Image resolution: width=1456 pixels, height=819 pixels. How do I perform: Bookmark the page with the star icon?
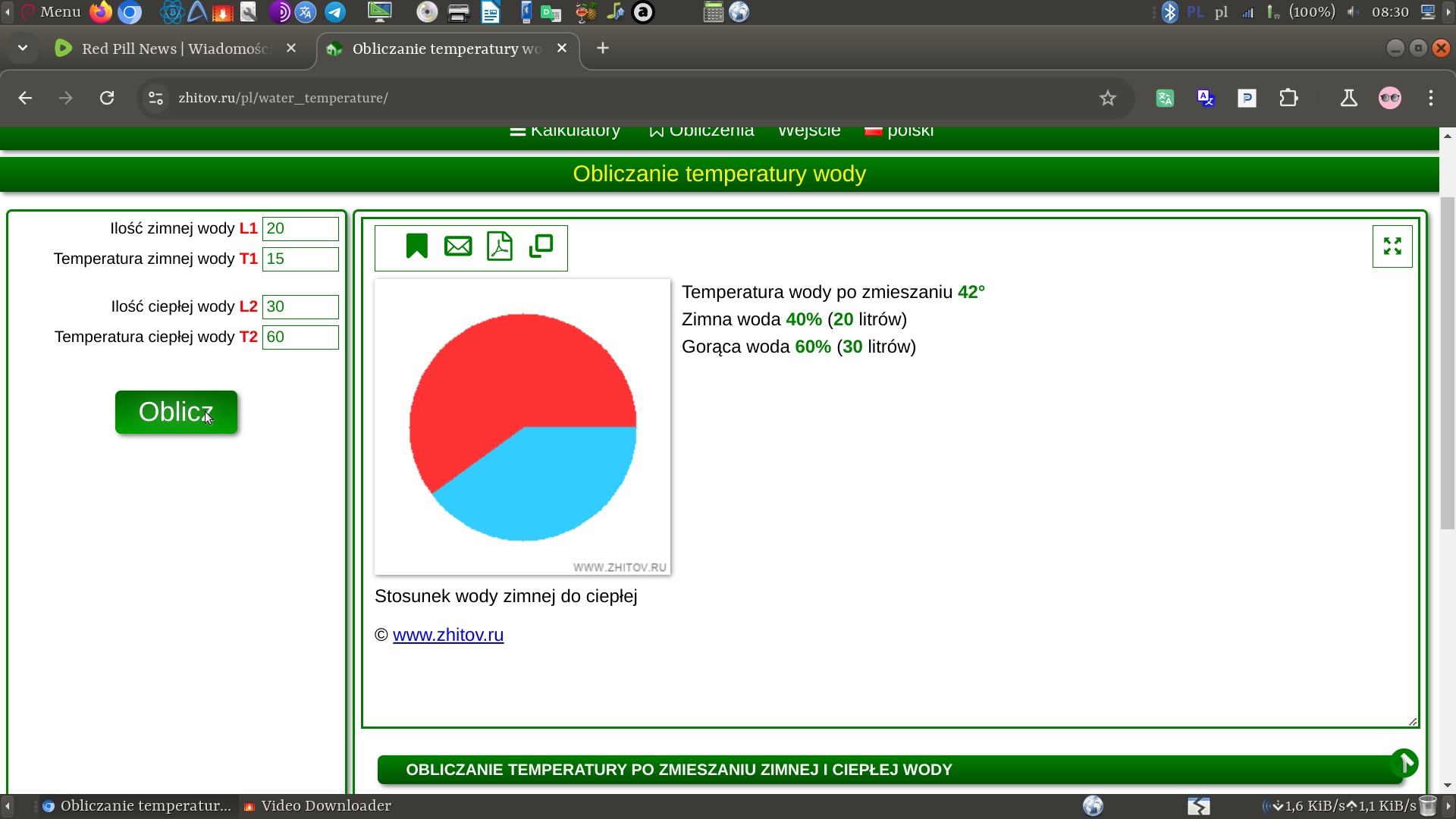1107,98
